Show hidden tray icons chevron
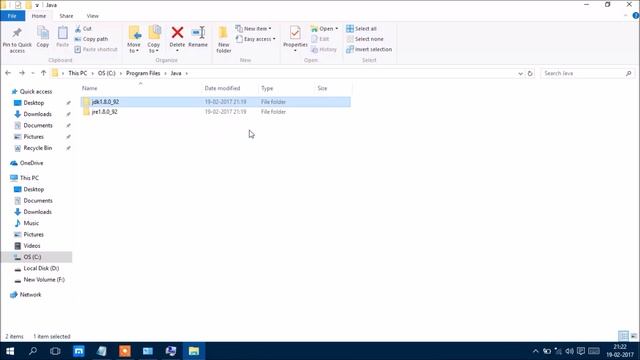 coord(536,351)
